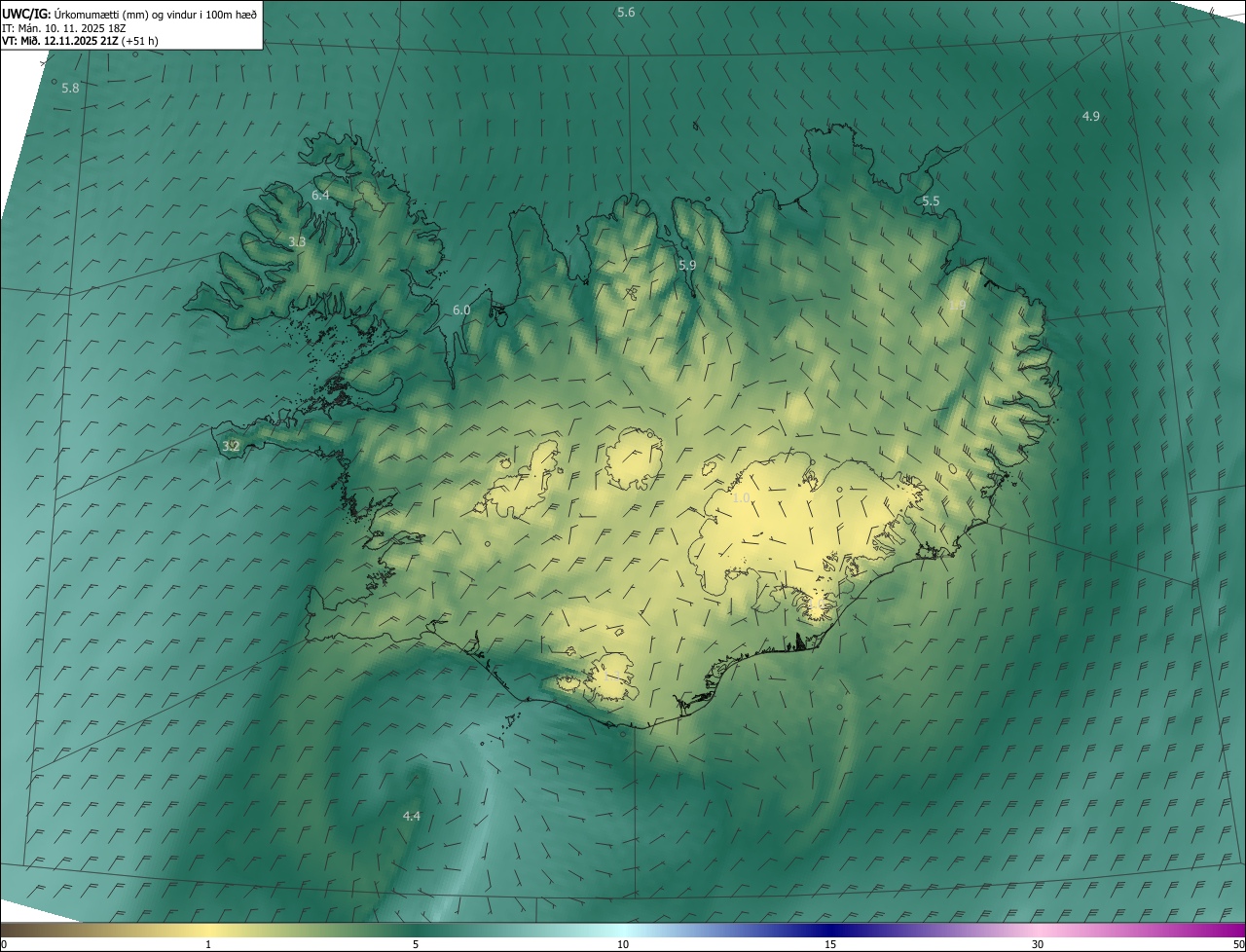Click the 5.8 value on the map

pyautogui.click(x=70, y=88)
